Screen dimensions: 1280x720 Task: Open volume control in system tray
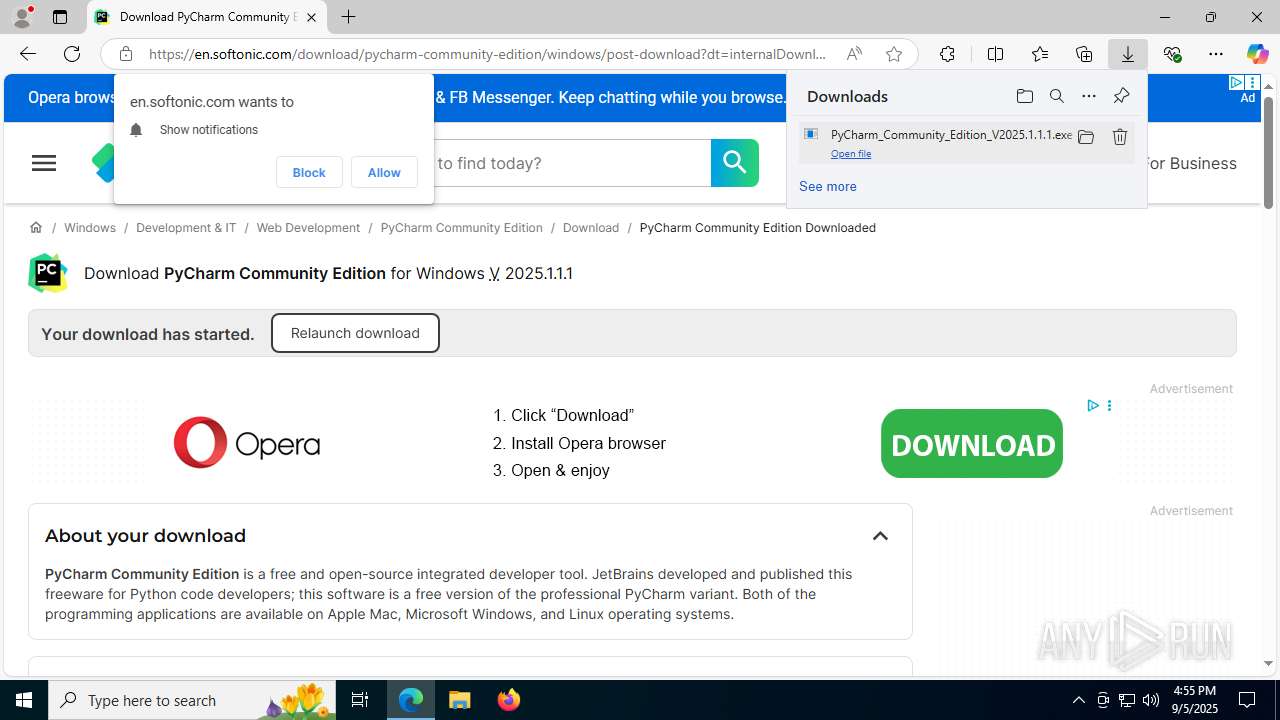(x=1151, y=700)
